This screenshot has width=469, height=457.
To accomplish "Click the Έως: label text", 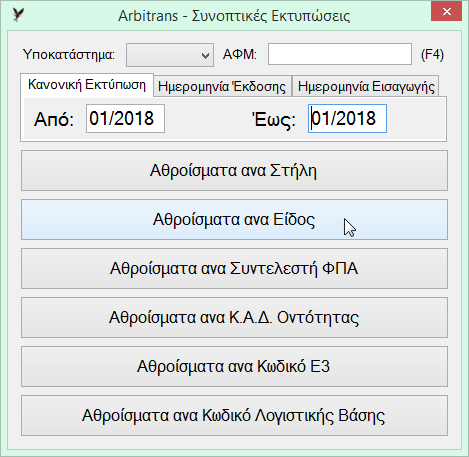I will (274, 119).
